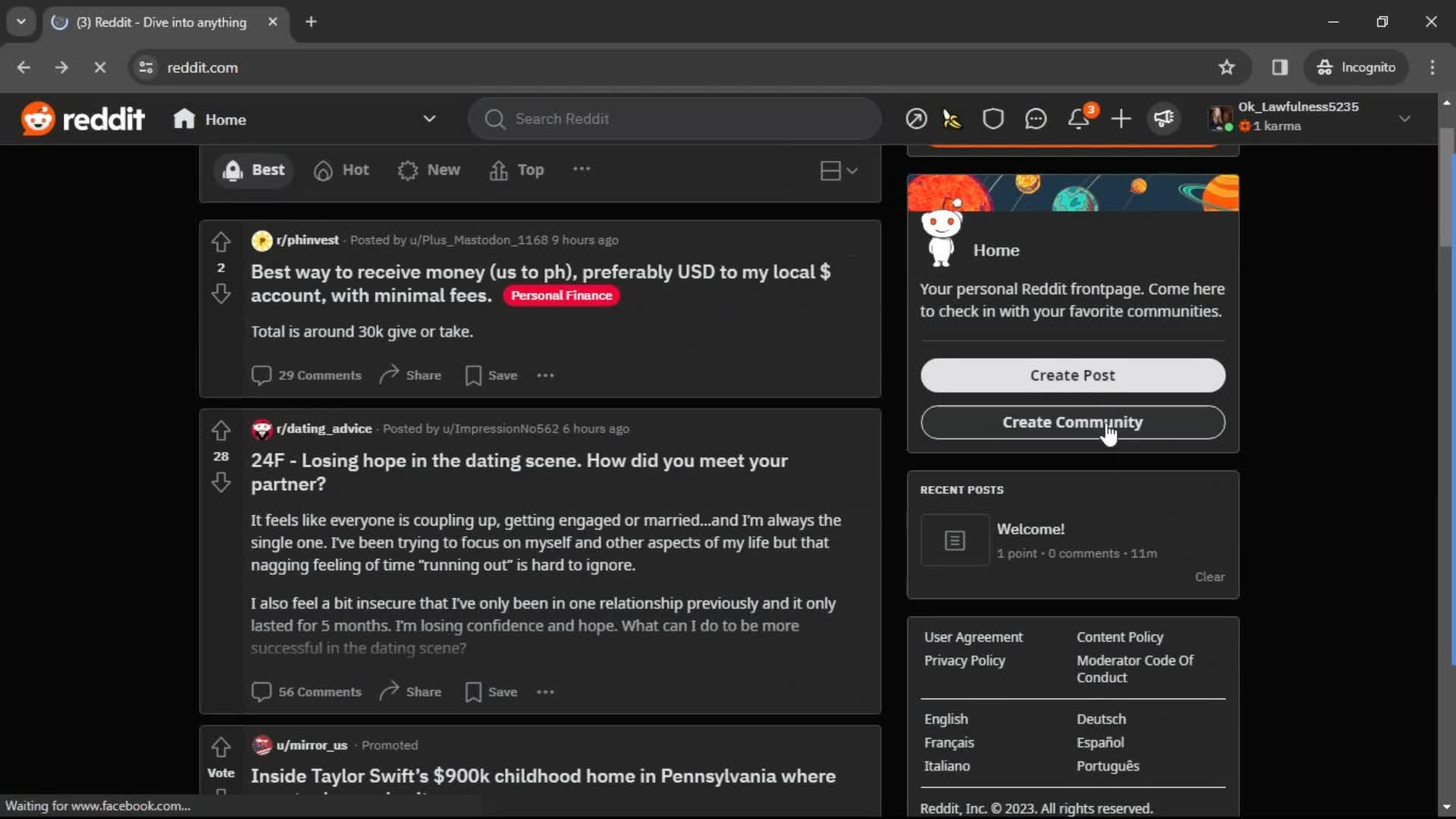Sort feed by Best
The height and width of the screenshot is (819, 1456).
tap(253, 170)
